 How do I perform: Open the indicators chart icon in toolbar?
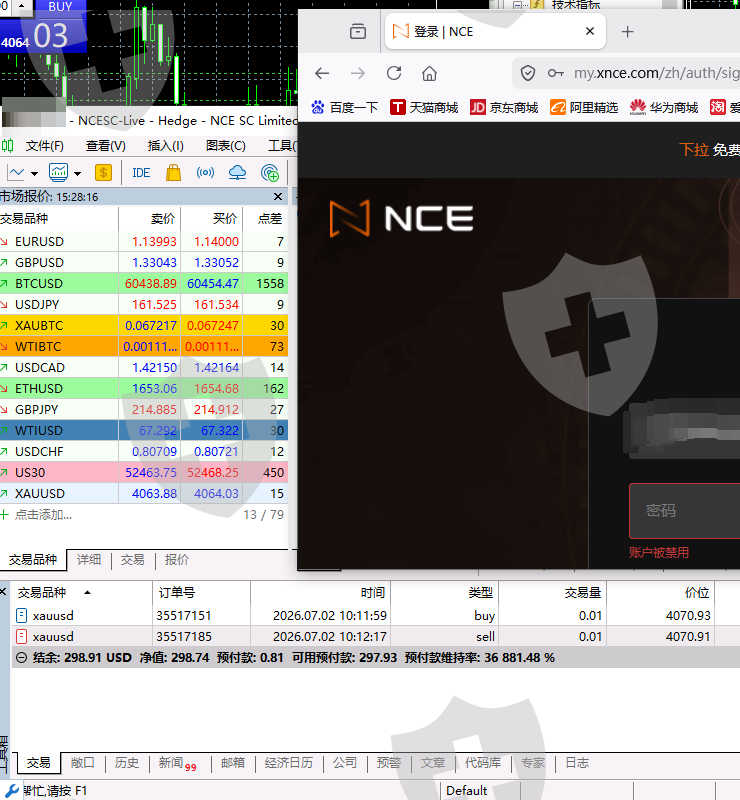click(x=58, y=173)
